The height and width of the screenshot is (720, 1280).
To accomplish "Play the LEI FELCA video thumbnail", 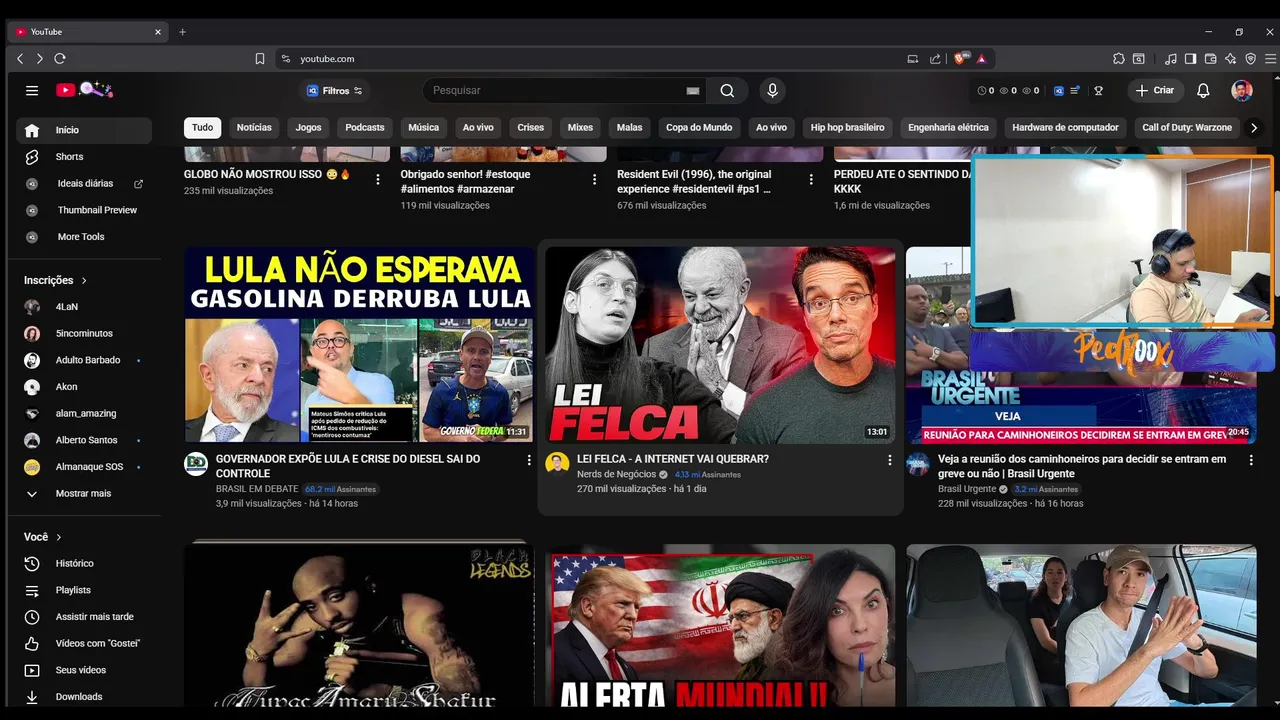I will pyautogui.click(x=720, y=345).
